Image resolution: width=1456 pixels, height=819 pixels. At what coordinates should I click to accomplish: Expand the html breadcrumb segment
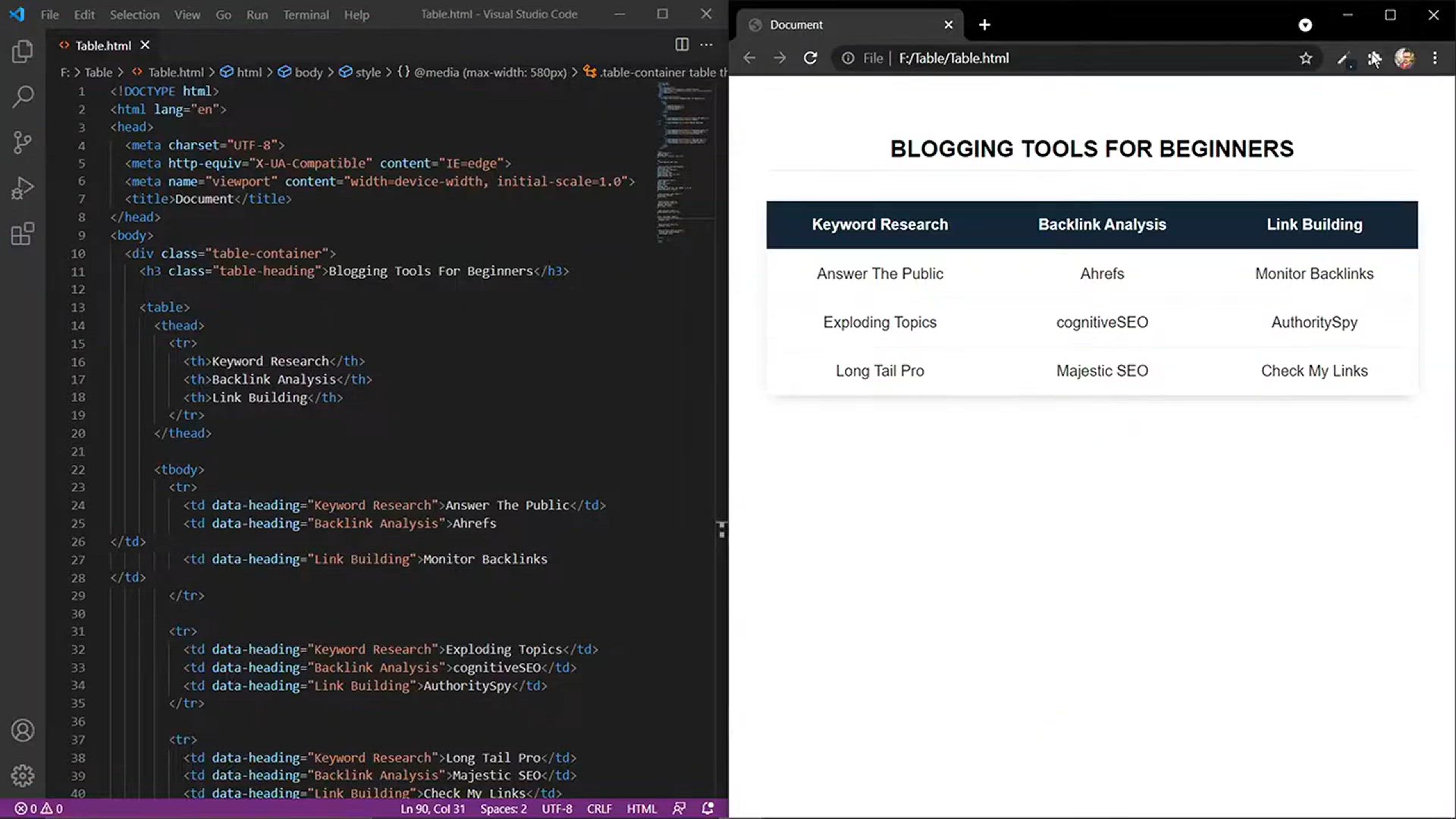coord(241,72)
